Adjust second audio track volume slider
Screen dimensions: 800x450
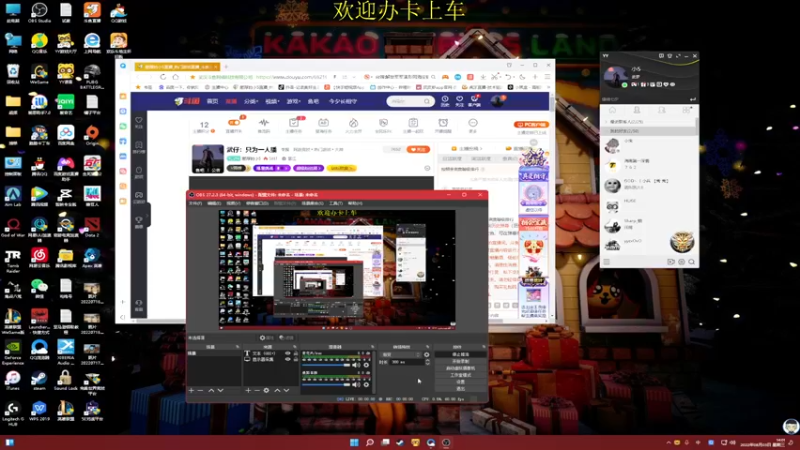326,384
